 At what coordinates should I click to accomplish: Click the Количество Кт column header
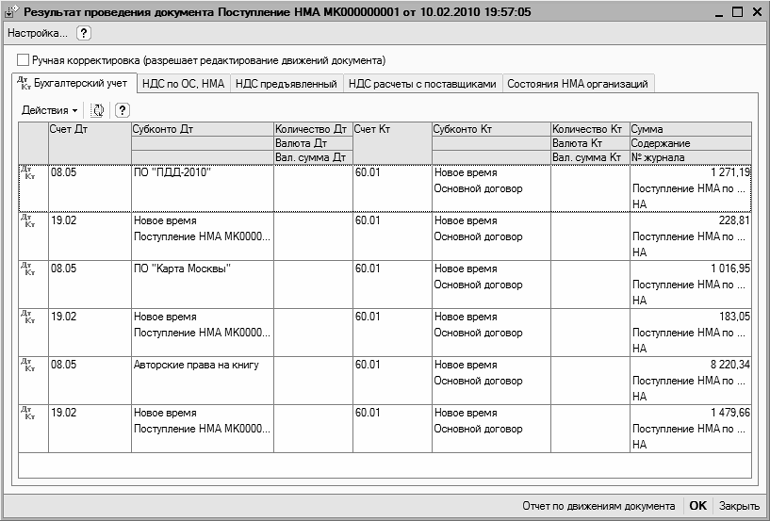click(590, 129)
